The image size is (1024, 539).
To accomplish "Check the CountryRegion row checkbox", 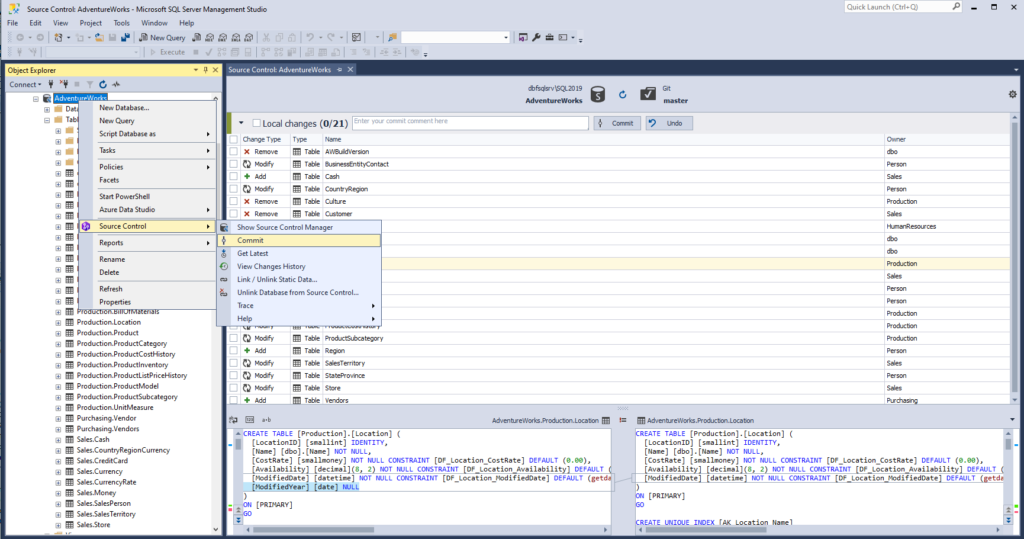I will point(233,189).
